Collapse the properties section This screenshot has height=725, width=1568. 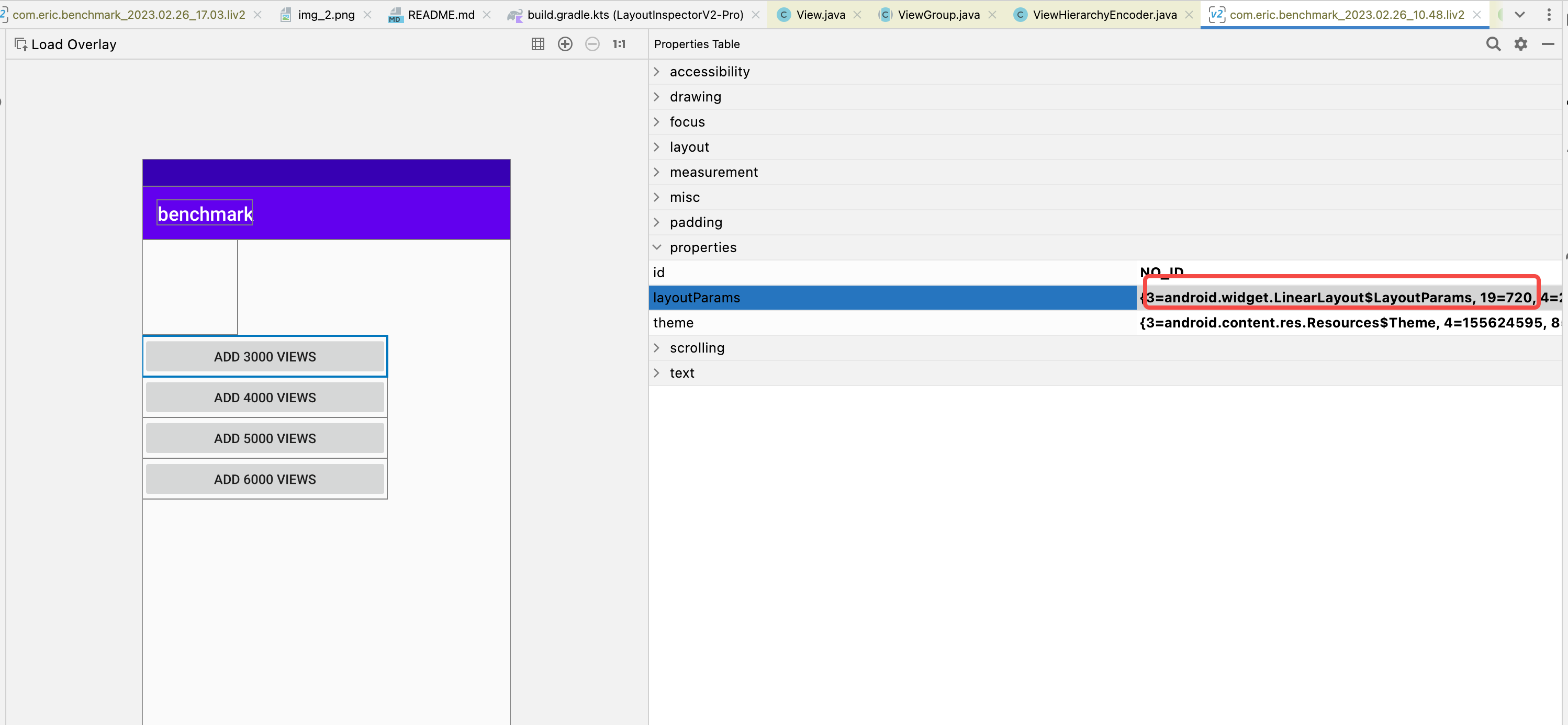[x=657, y=247]
